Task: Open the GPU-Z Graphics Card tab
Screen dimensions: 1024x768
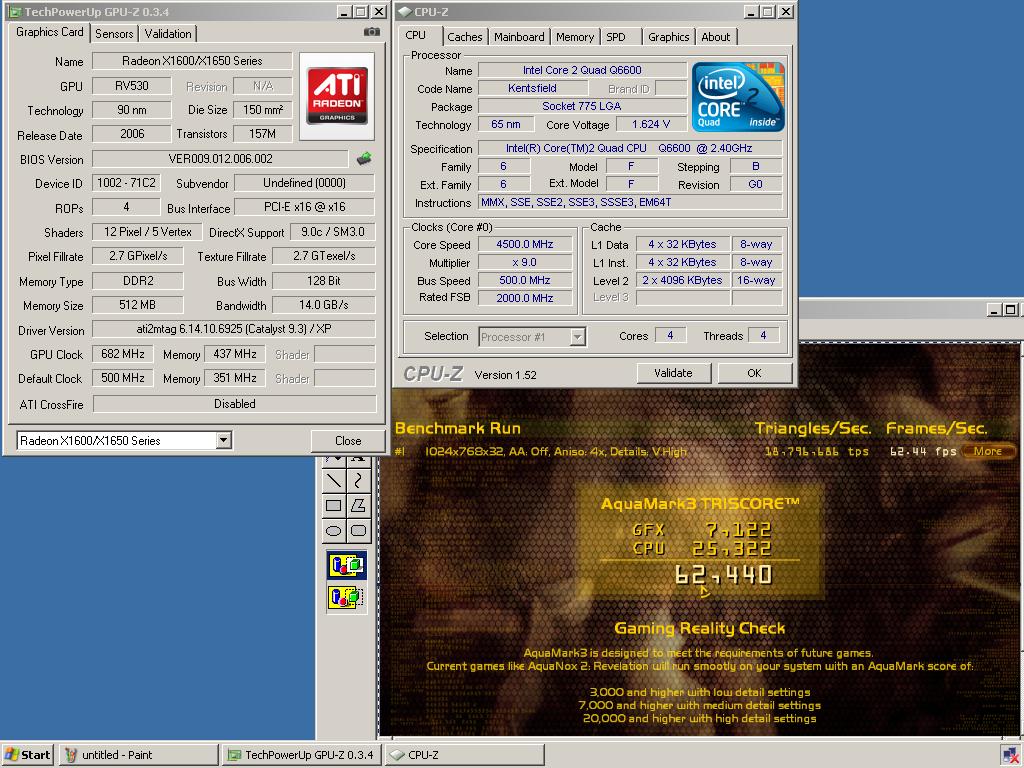Action: (x=50, y=32)
